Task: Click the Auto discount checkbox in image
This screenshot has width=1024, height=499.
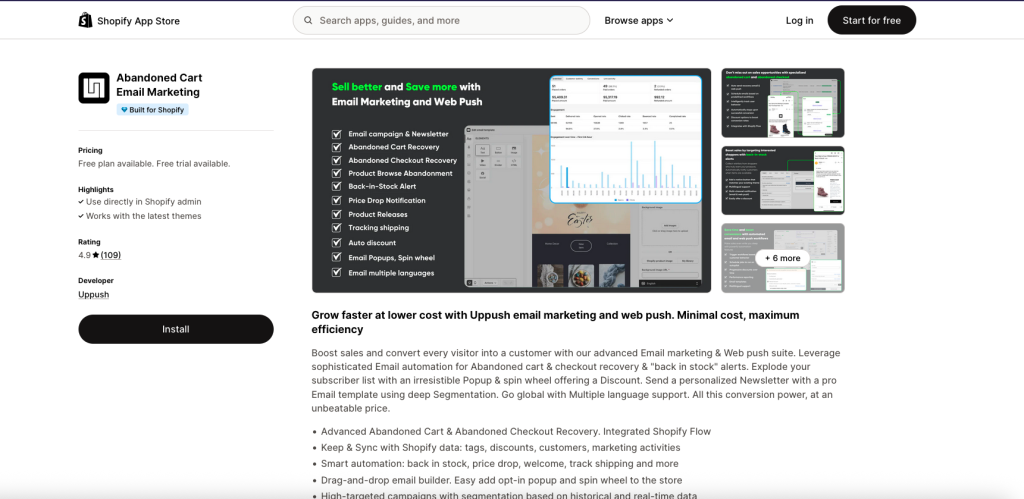Action: pyautogui.click(x=336, y=242)
